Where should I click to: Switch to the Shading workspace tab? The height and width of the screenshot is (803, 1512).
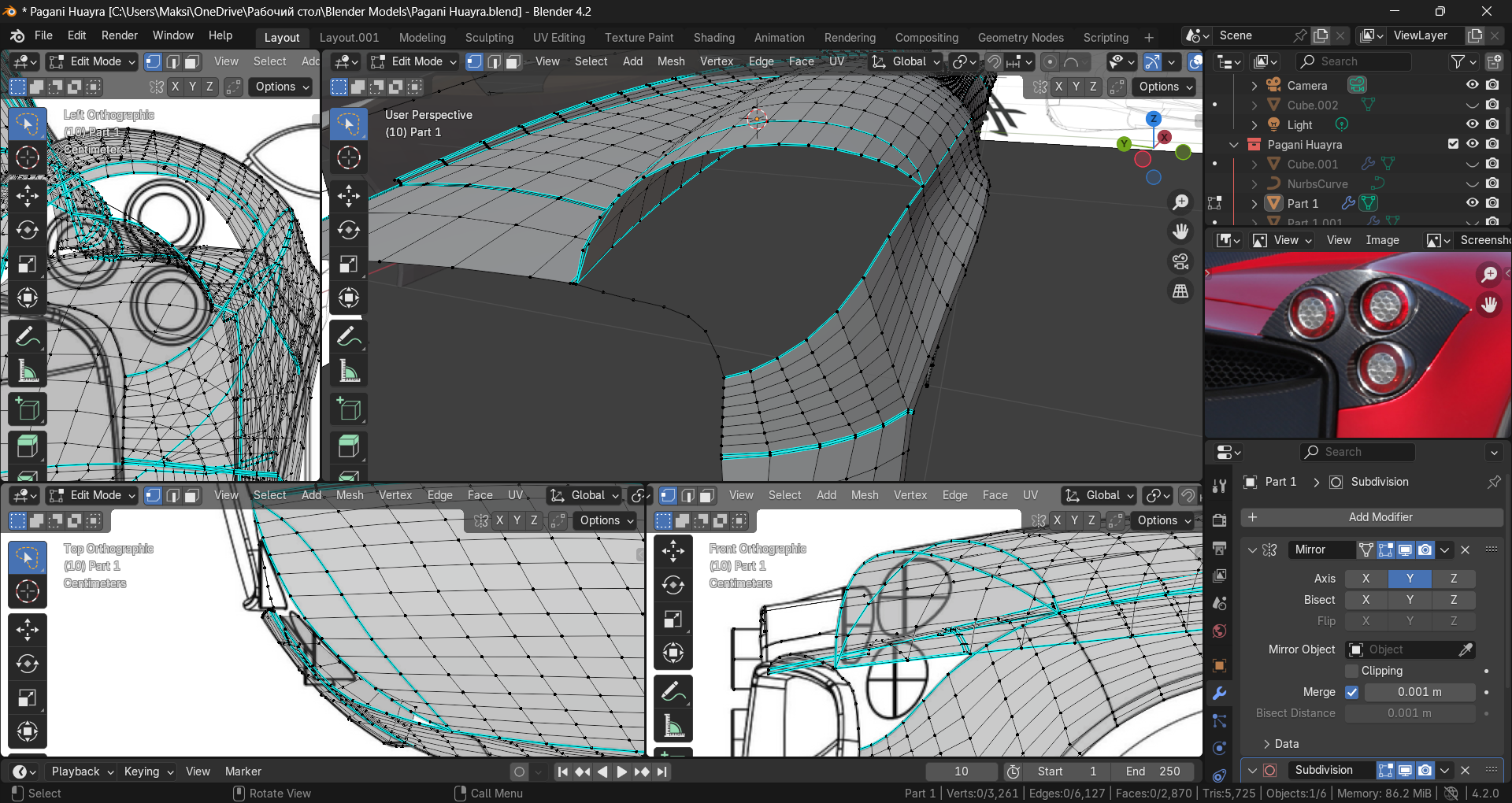click(x=713, y=38)
